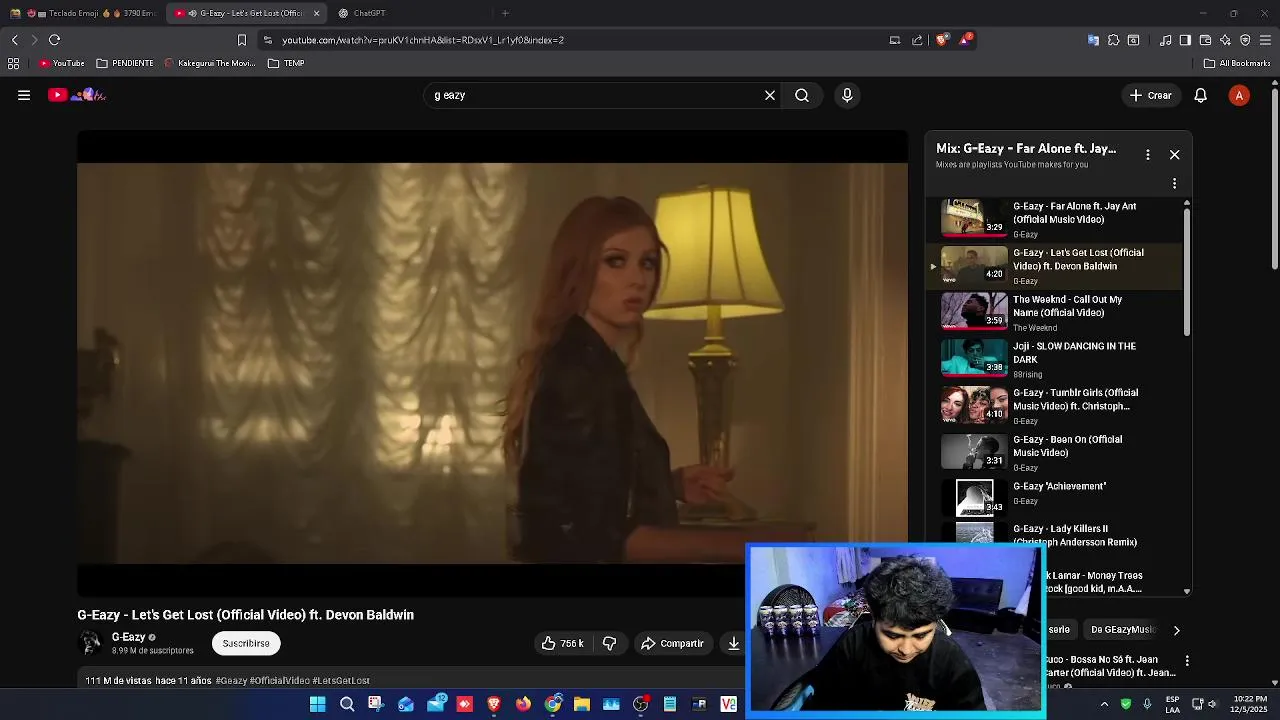Open YouTube notifications bell

(x=1201, y=95)
